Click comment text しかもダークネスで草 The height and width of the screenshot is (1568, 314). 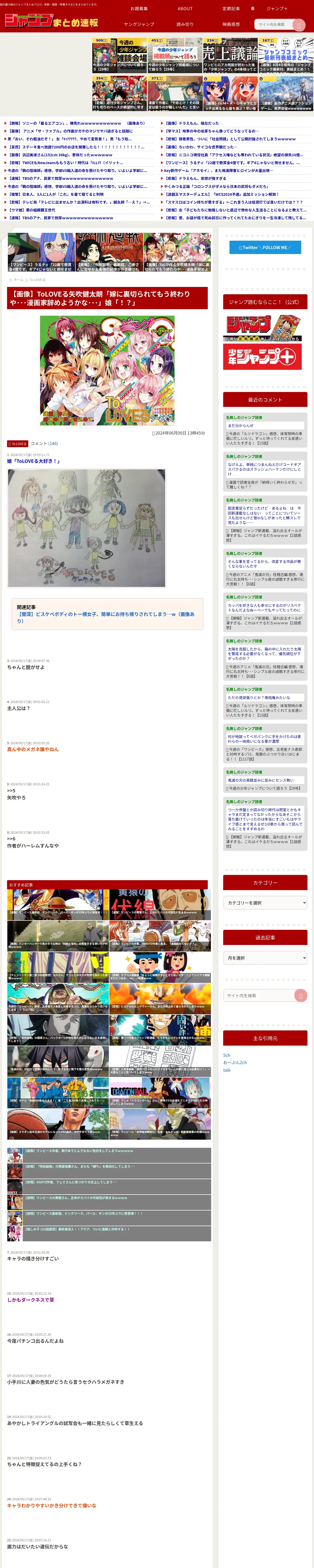tap(31, 1300)
